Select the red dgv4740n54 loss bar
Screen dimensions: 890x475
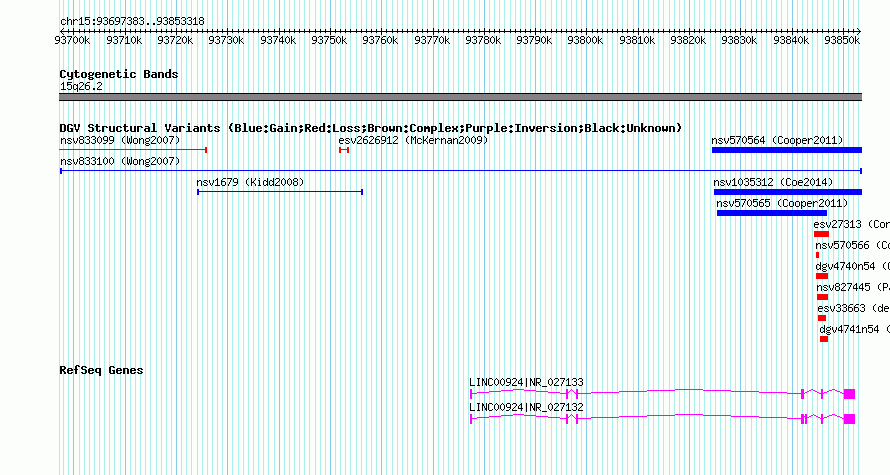click(x=822, y=276)
